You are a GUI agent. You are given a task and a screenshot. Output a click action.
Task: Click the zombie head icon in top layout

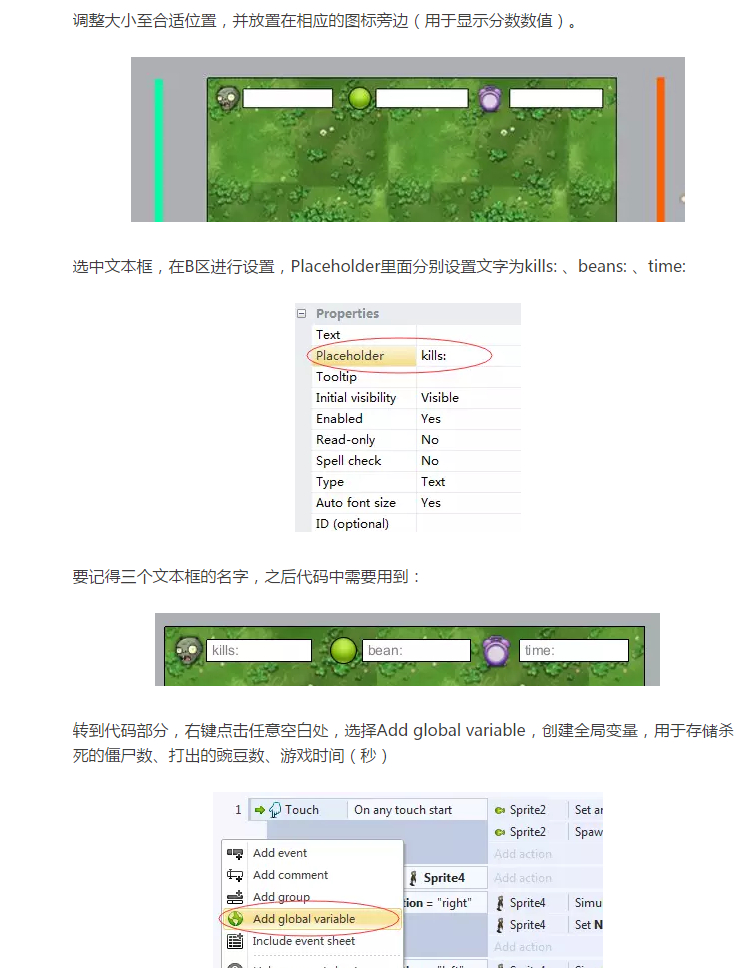pos(228,98)
